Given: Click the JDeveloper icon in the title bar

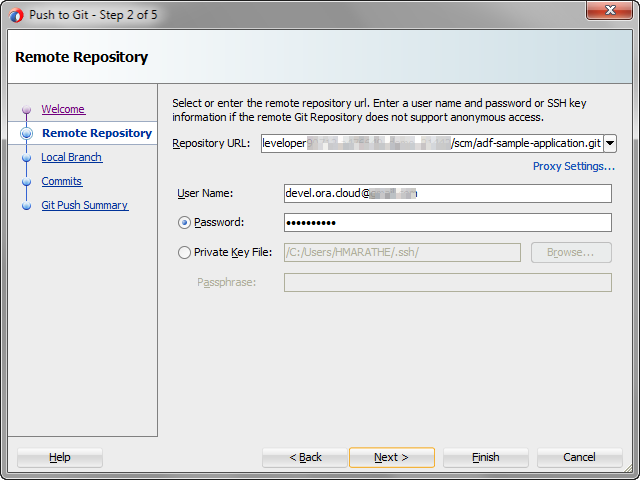Looking at the screenshot, I should [x=16, y=16].
